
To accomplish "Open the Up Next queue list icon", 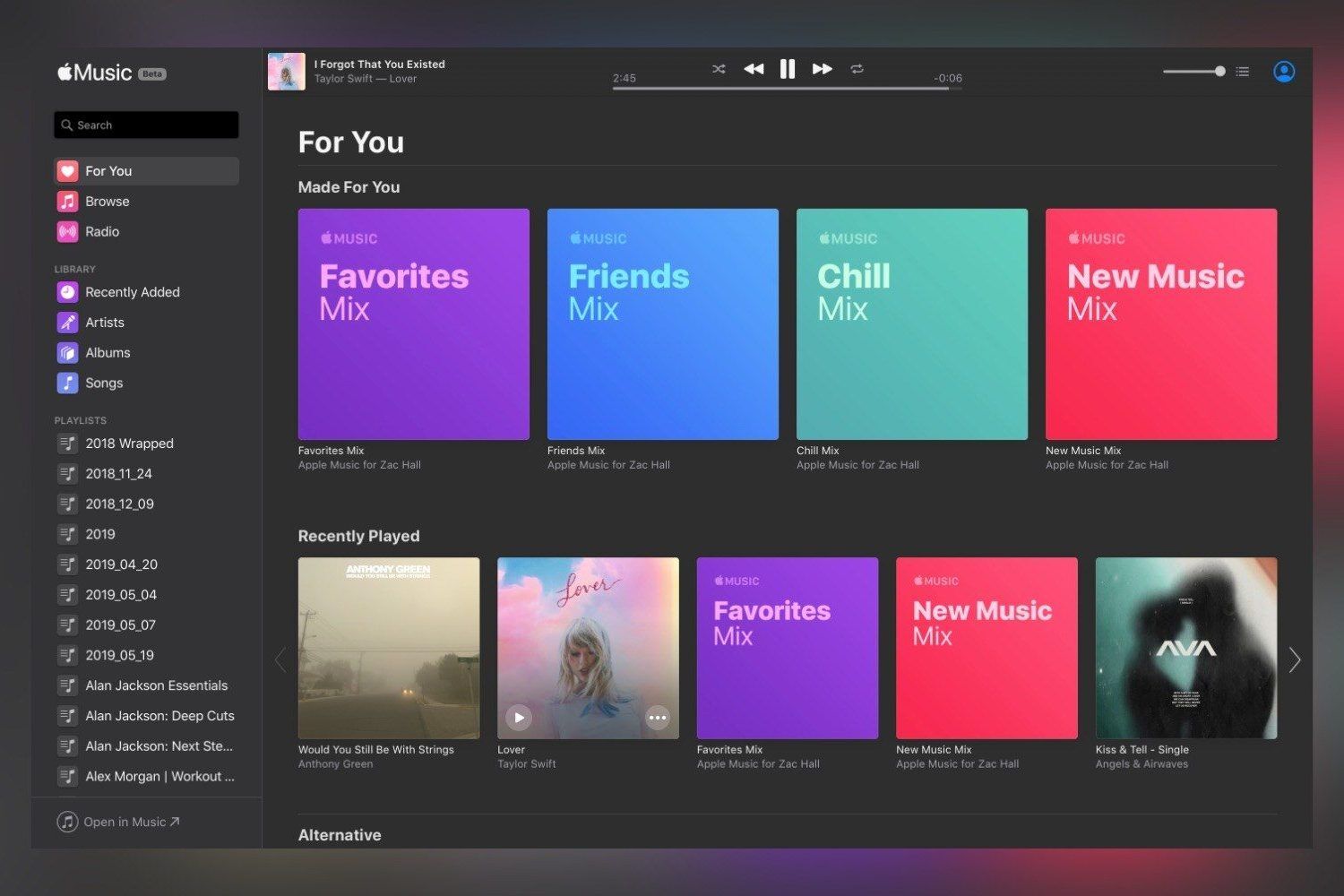I will coord(1242,71).
